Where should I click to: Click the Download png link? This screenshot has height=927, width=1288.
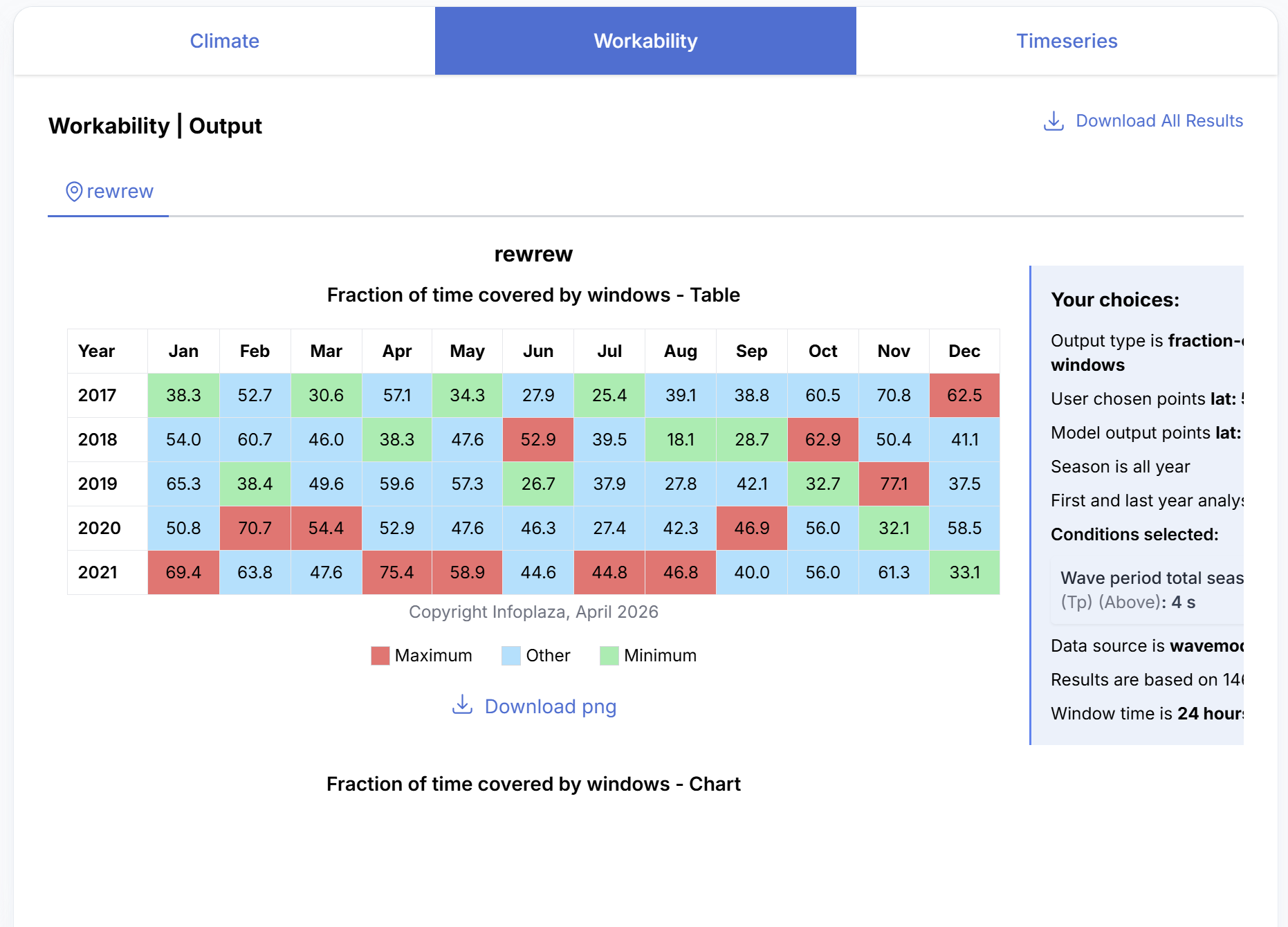click(550, 706)
